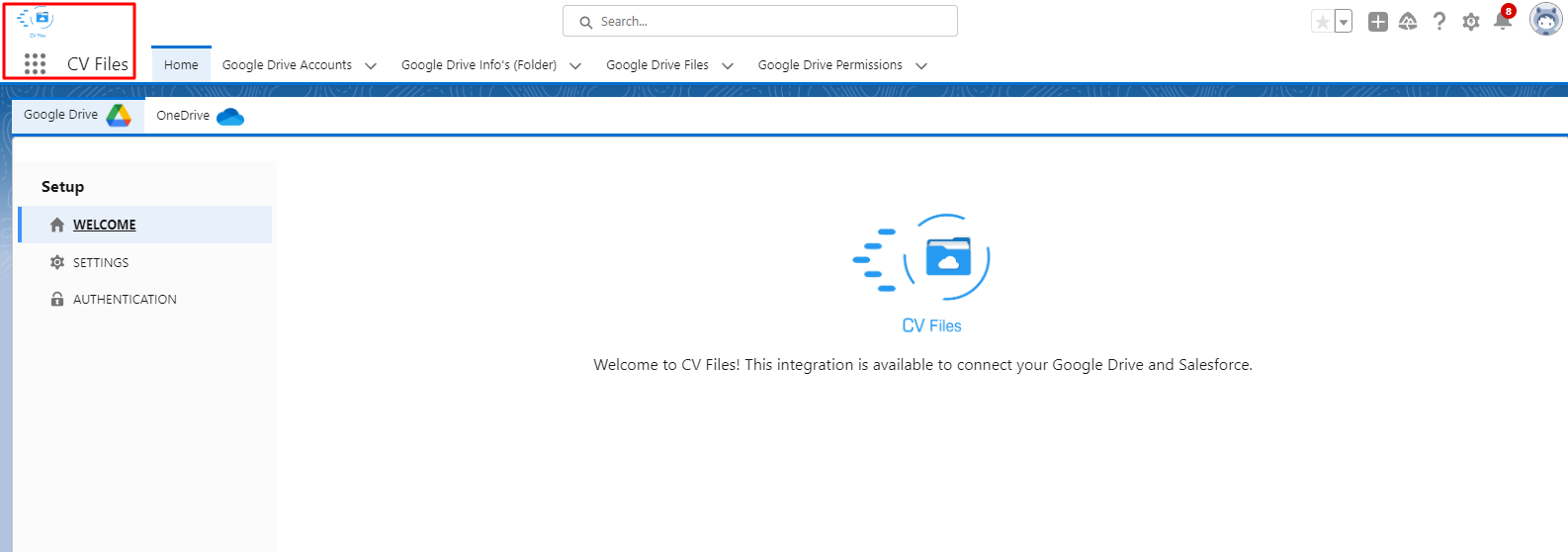Switch to the Google Drive subtab
The image size is (1568, 552).
[x=78, y=115]
